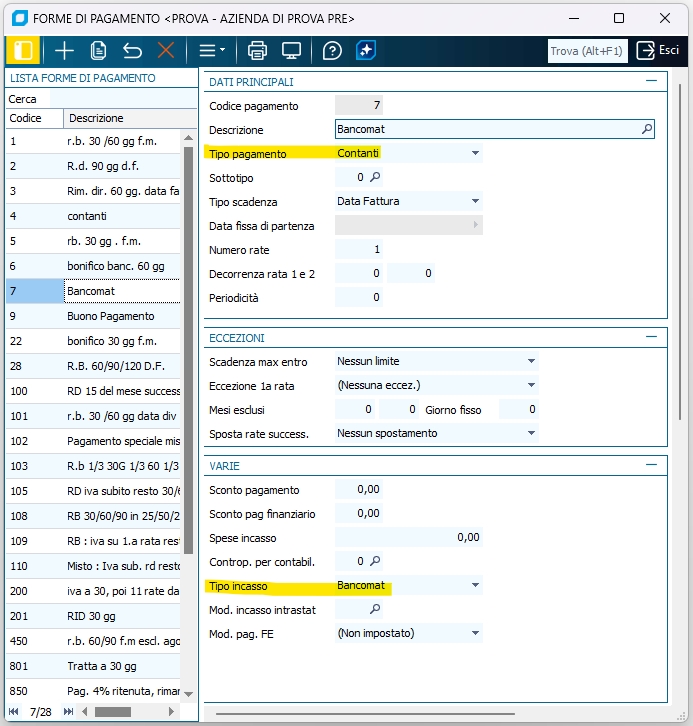Undo changes with the back arrow icon
Screen dimensions: 693x726
(132, 50)
